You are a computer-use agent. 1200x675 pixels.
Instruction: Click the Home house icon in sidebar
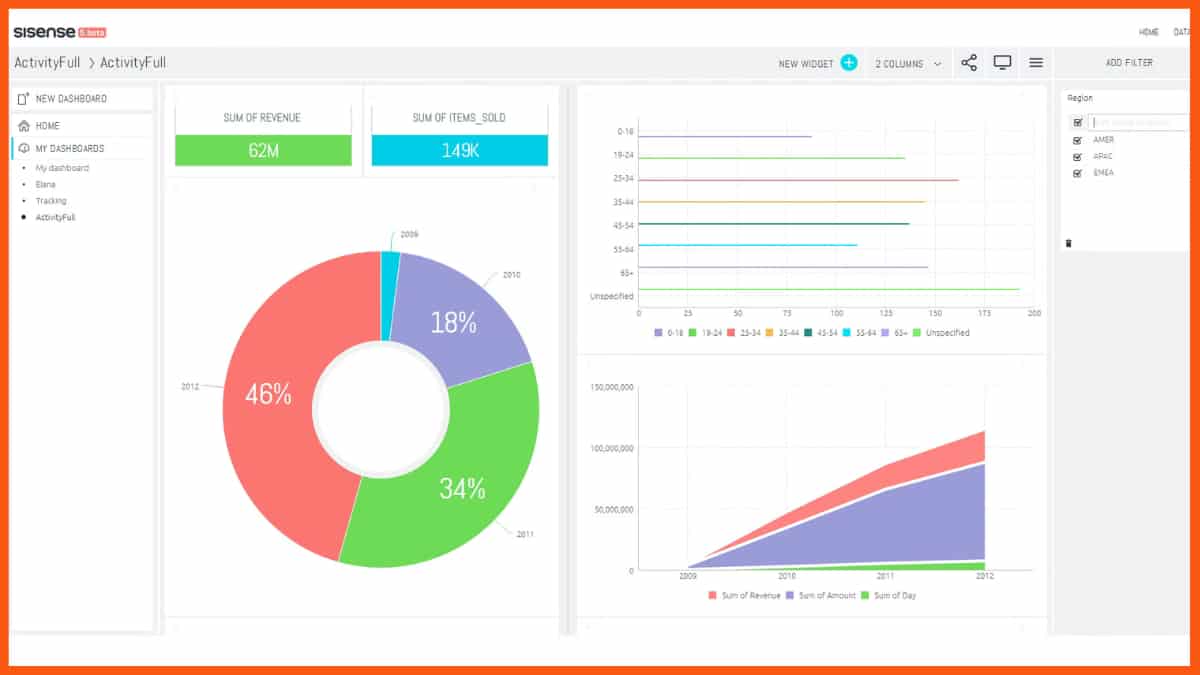[23, 126]
